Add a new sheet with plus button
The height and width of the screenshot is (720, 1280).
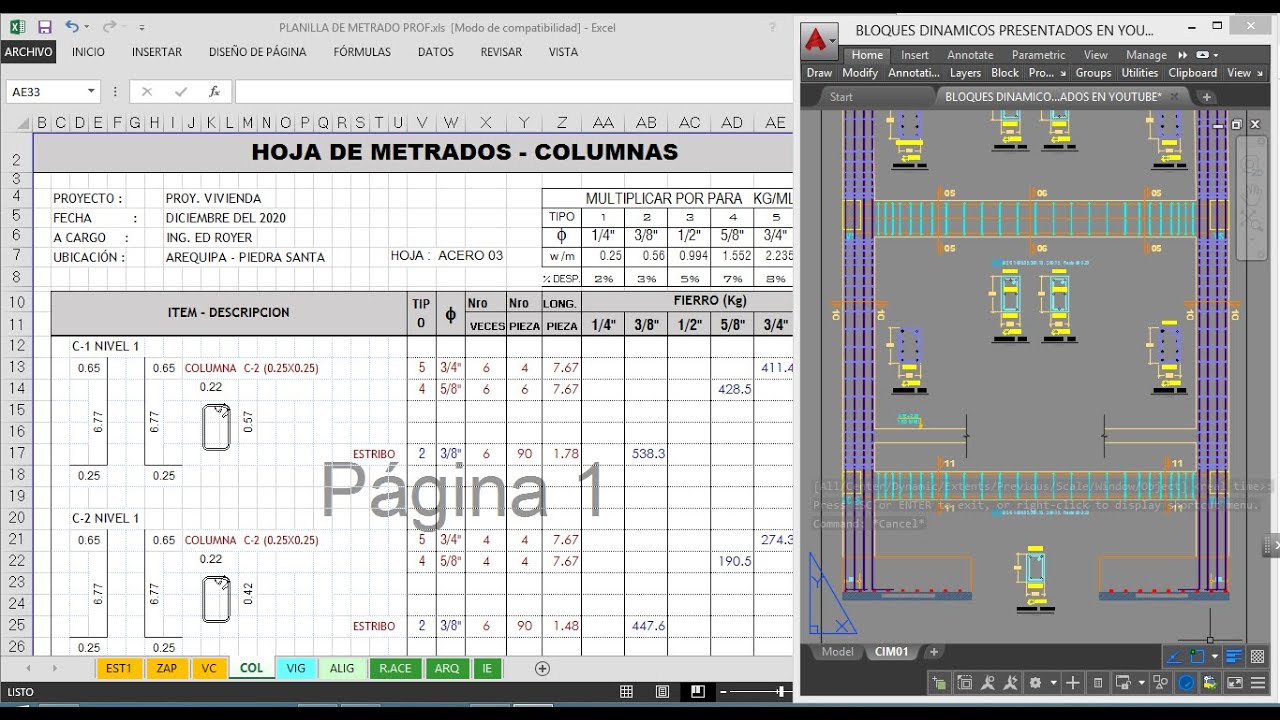click(543, 668)
